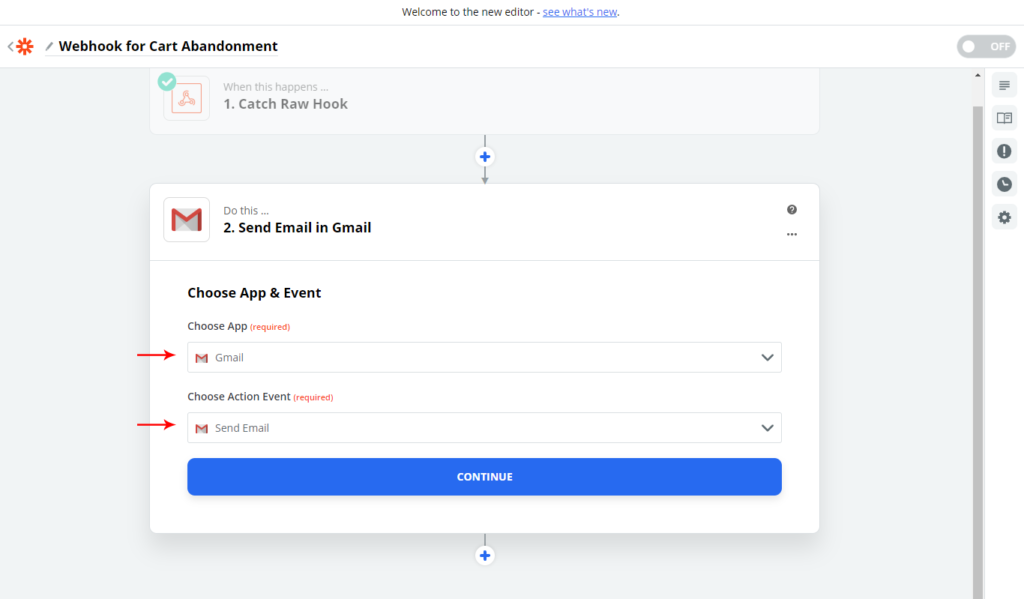Click the Webhook for Cart Abandonment title
The image size is (1024, 599).
point(168,47)
